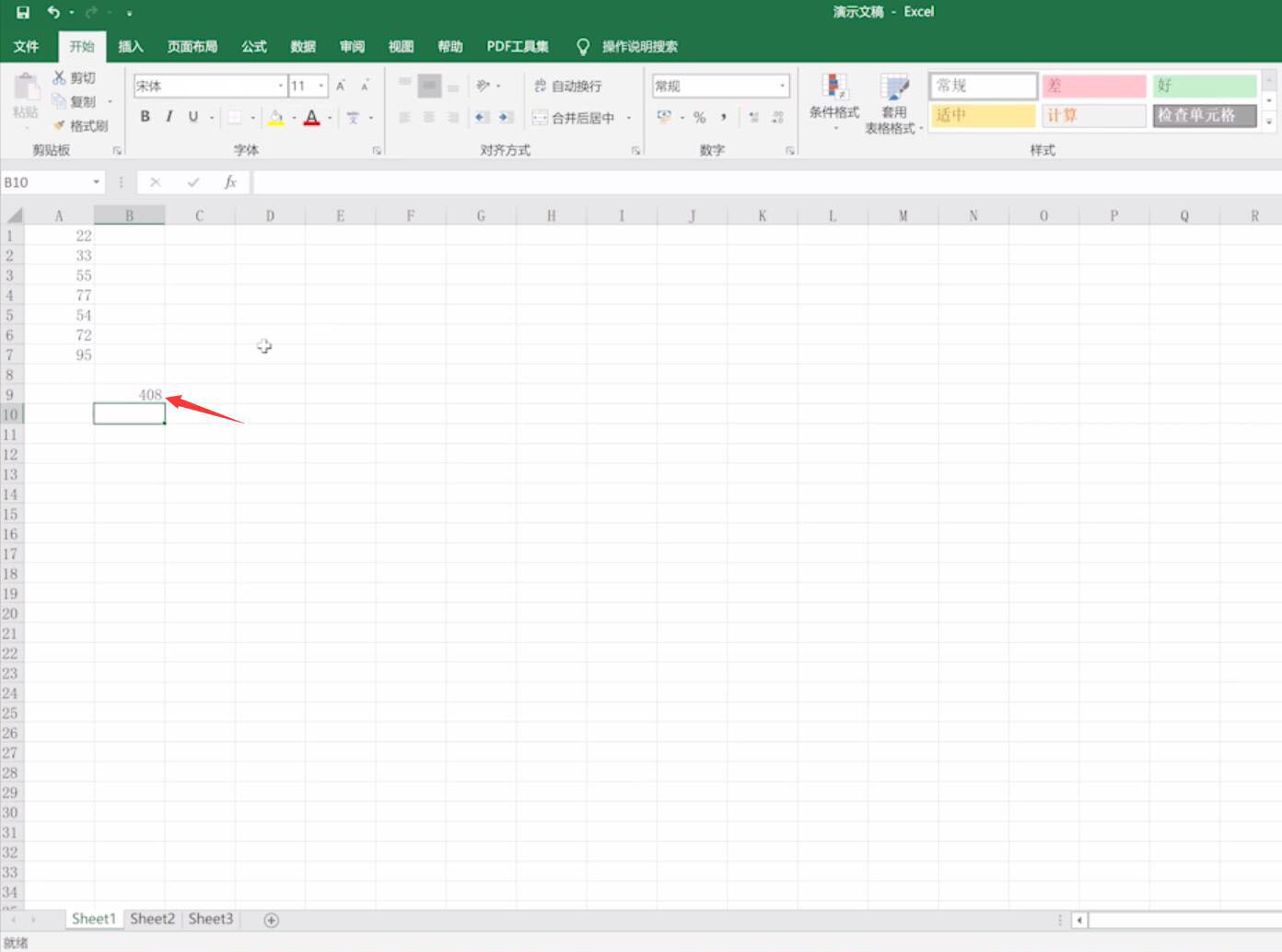Apply comma thousands separator style

[724, 117]
